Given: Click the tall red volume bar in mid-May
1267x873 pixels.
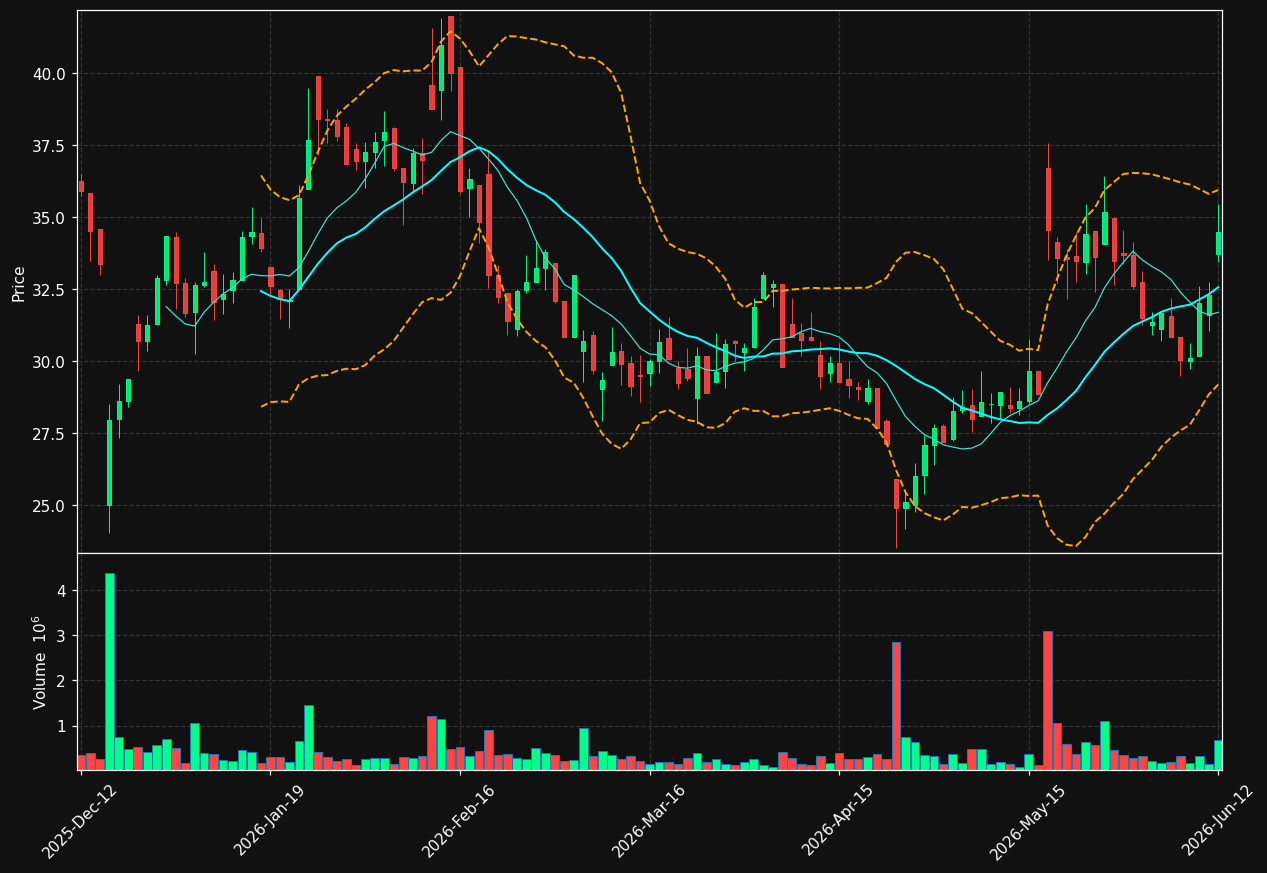Looking at the screenshot, I should (1047, 700).
